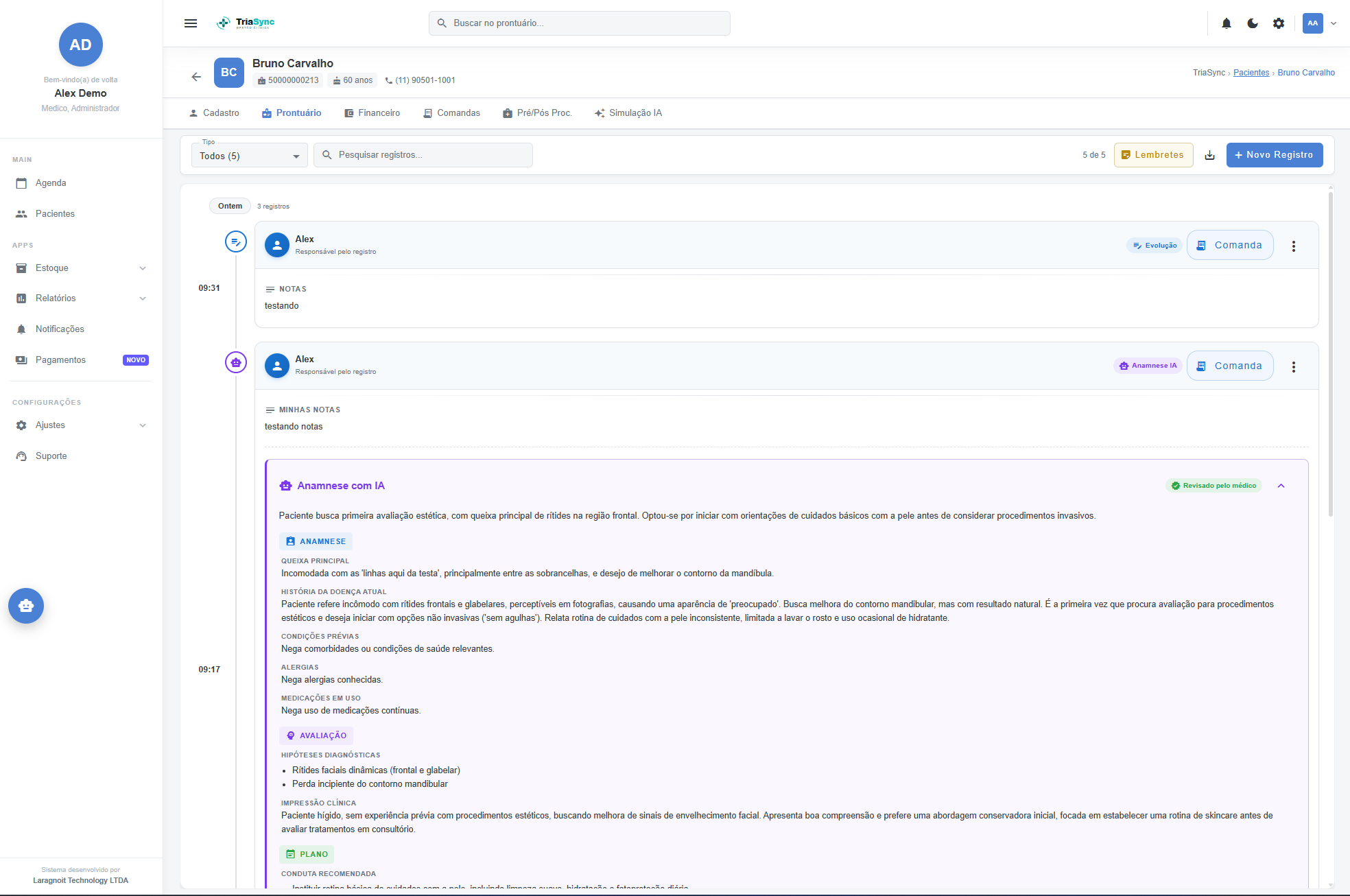The image size is (1350, 896).
Task: Click the evolution timeline marker icon
Action: coord(236,241)
